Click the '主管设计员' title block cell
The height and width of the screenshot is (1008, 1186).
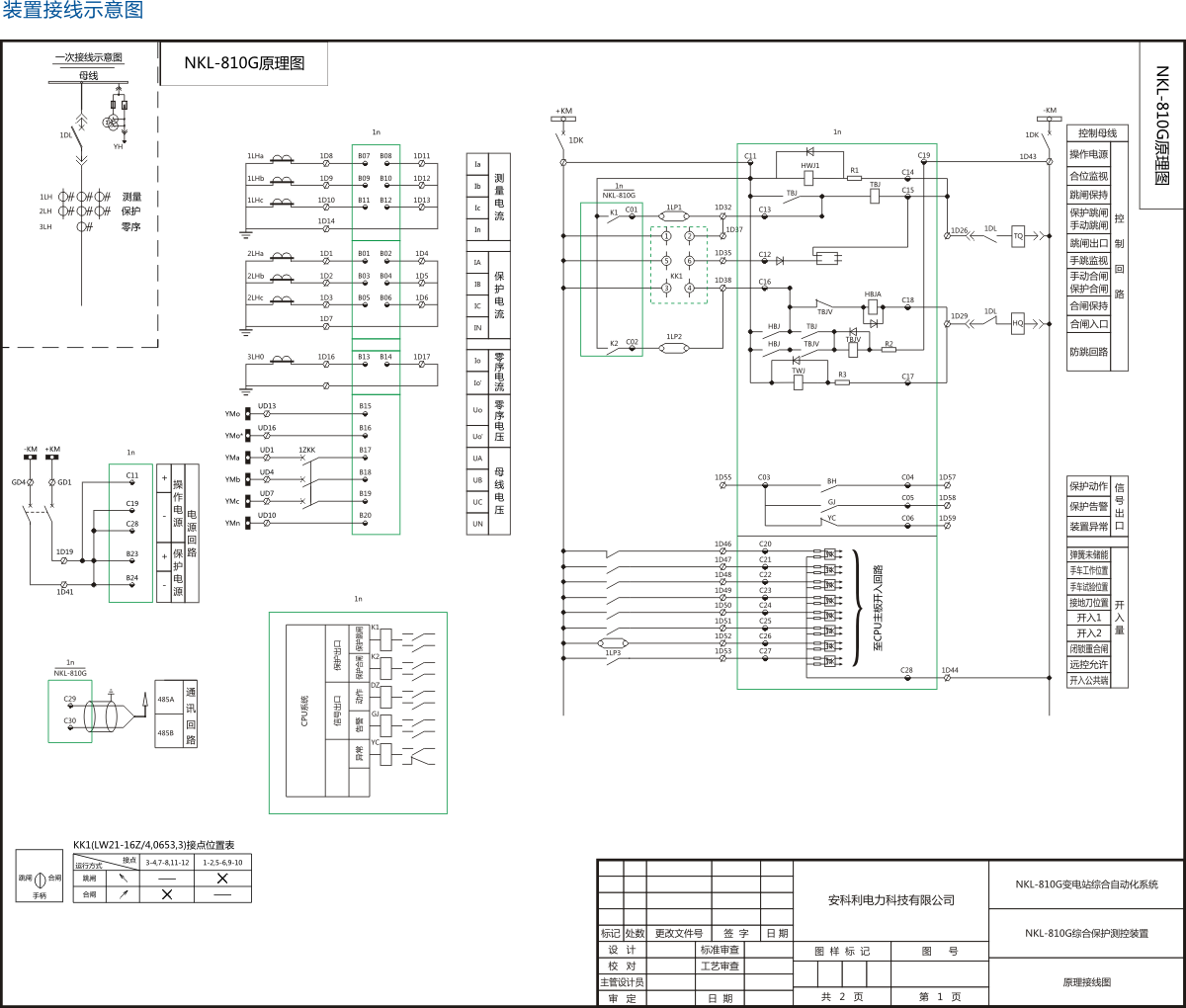[x=623, y=982]
